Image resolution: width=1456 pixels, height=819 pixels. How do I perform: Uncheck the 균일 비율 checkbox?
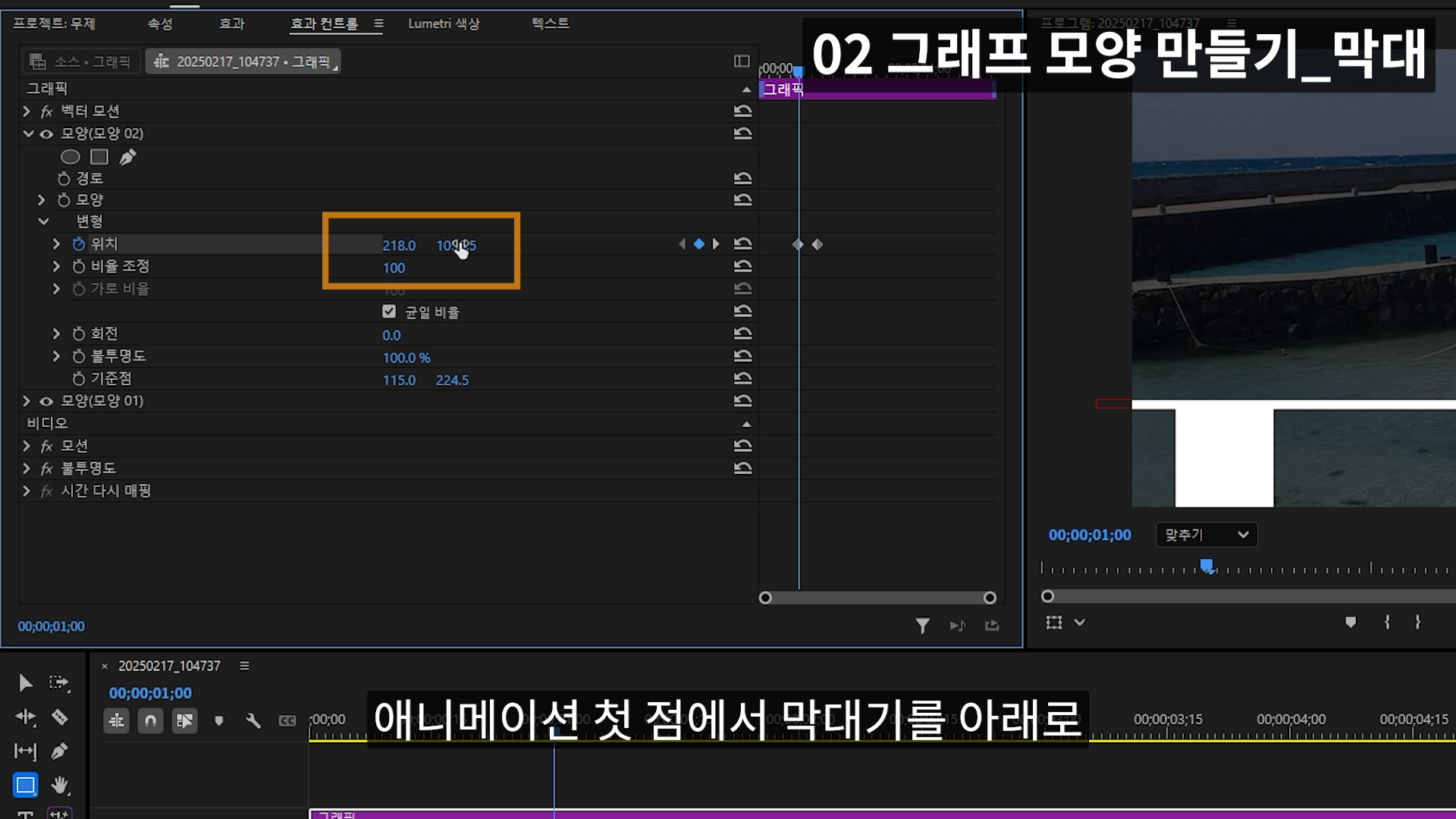pos(389,312)
